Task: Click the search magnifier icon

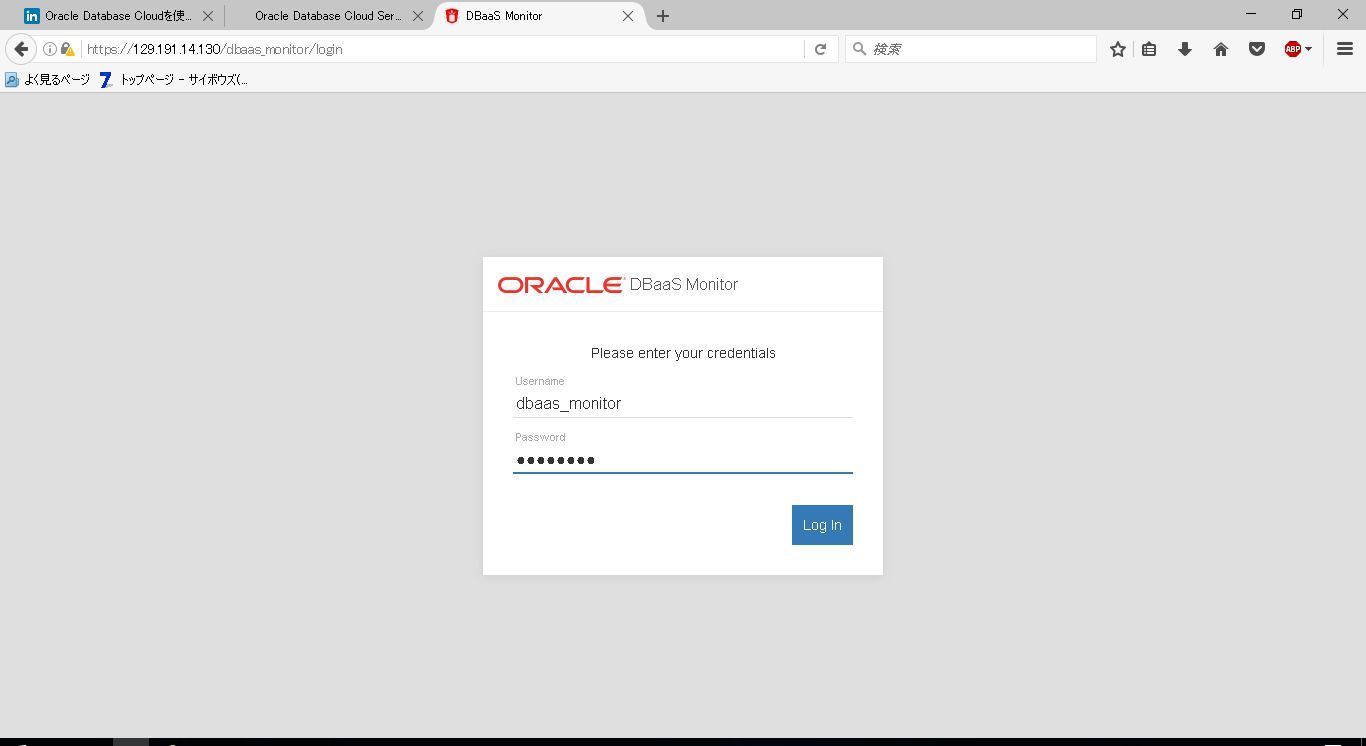Action: (x=859, y=49)
